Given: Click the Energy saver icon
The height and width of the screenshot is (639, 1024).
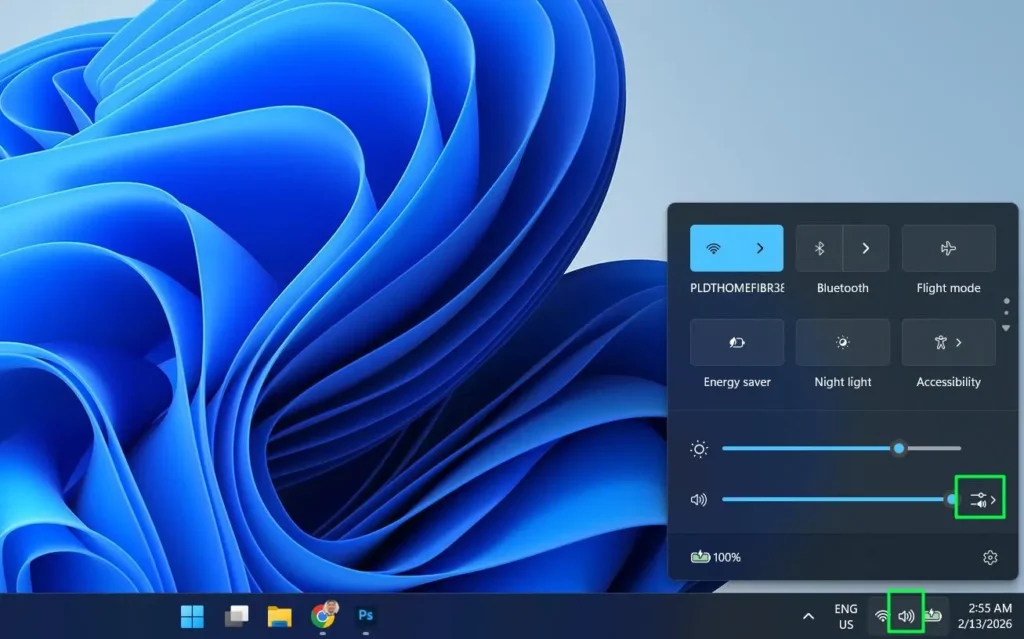Looking at the screenshot, I should [x=737, y=341].
